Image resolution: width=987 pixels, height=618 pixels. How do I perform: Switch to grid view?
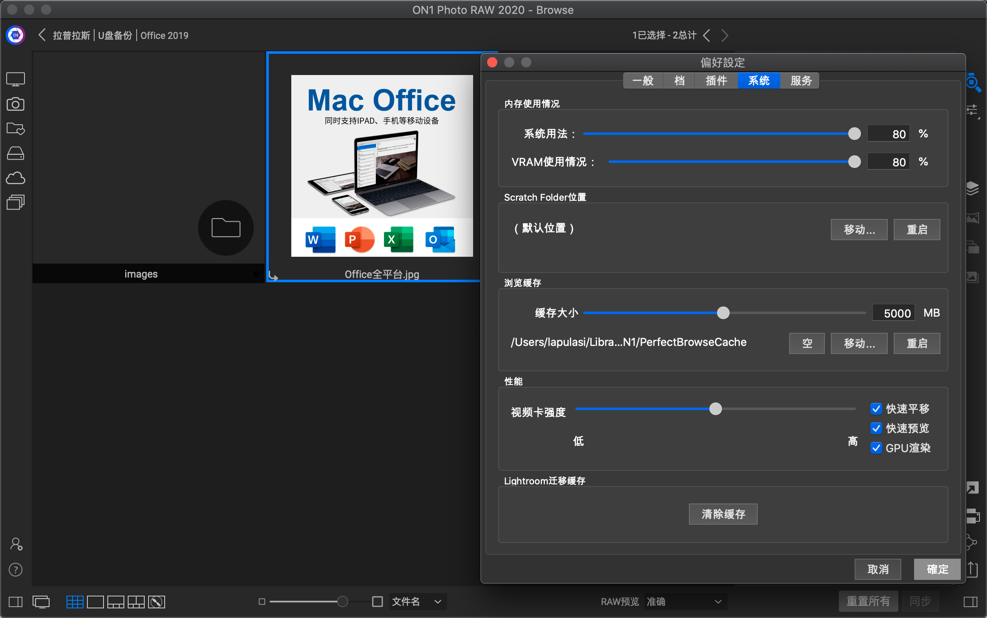[x=75, y=602]
